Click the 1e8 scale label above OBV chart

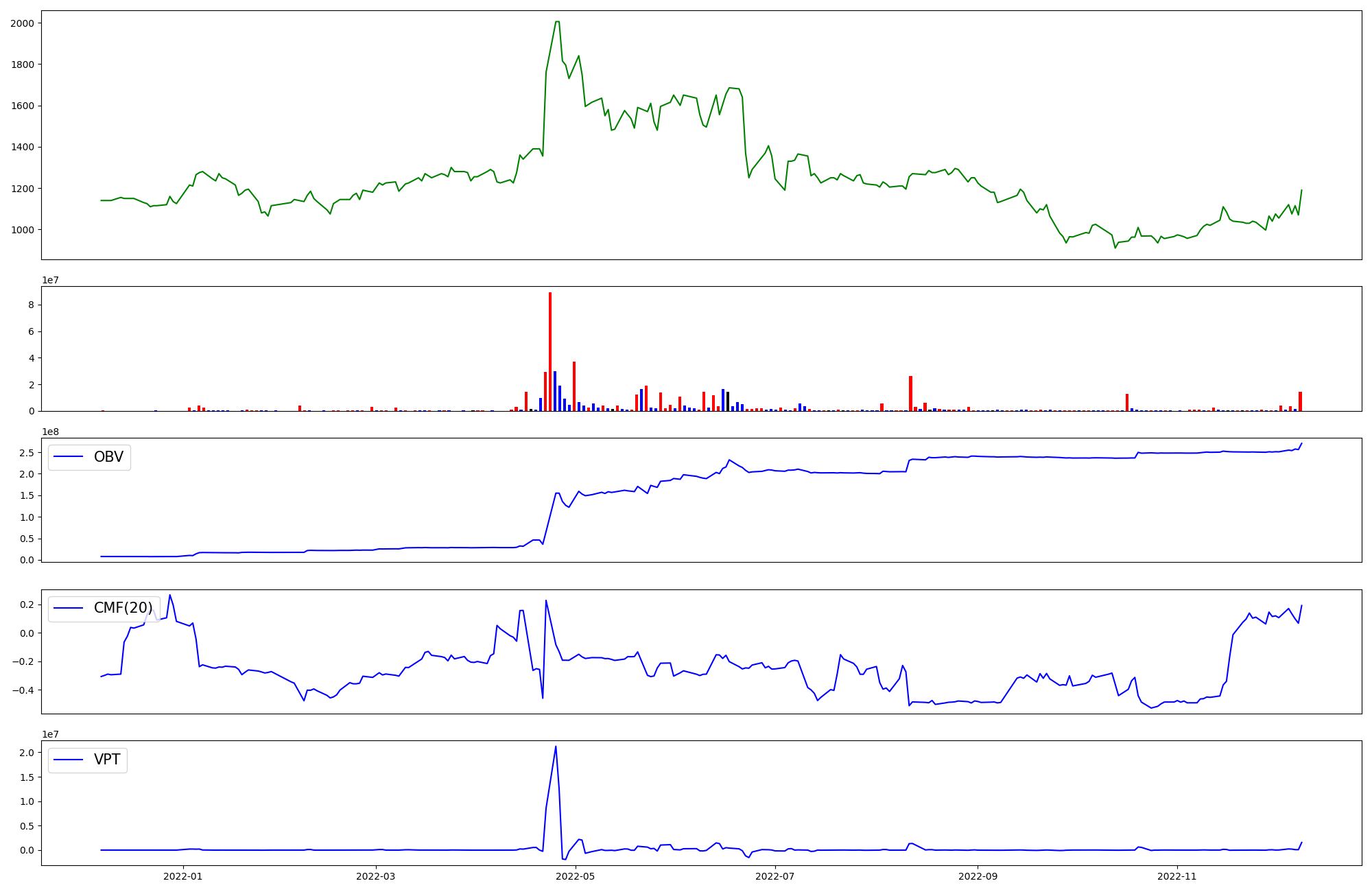51,432
